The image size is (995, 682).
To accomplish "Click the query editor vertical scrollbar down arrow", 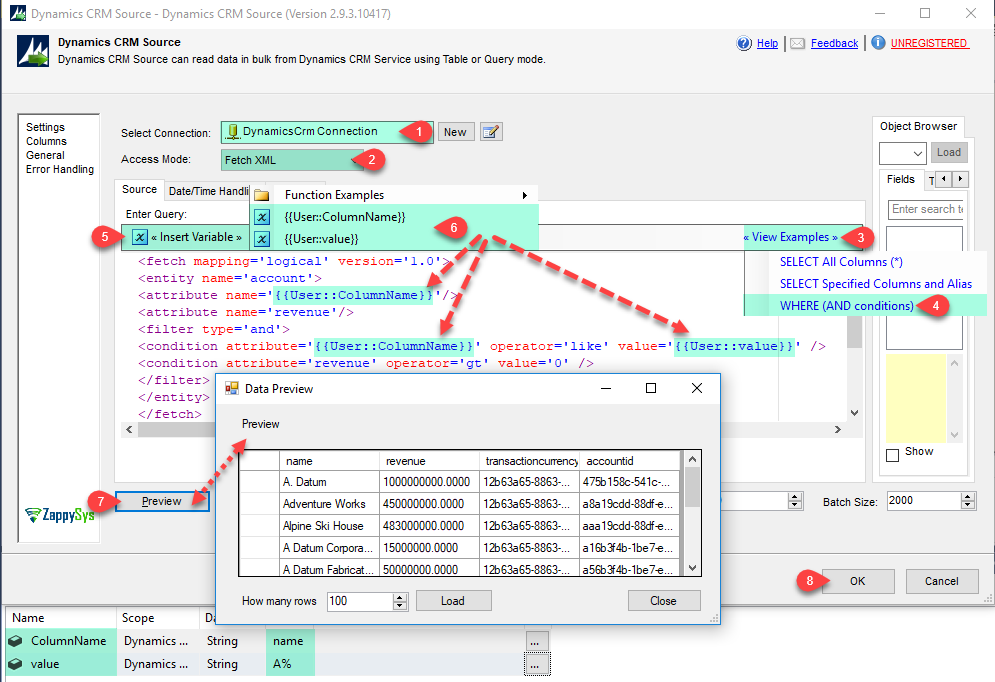I will point(855,413).
